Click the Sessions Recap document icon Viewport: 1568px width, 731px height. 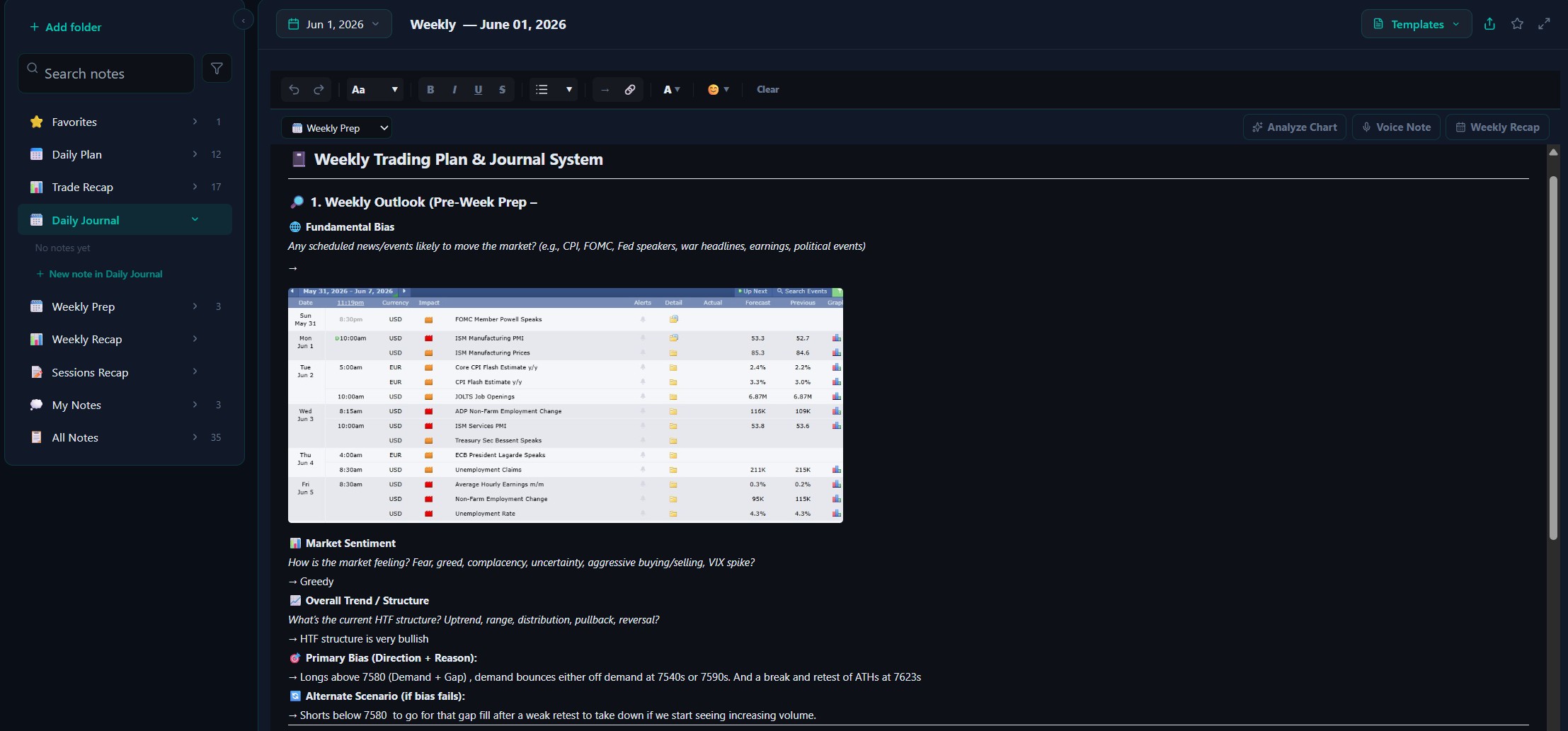click(37, 372)
